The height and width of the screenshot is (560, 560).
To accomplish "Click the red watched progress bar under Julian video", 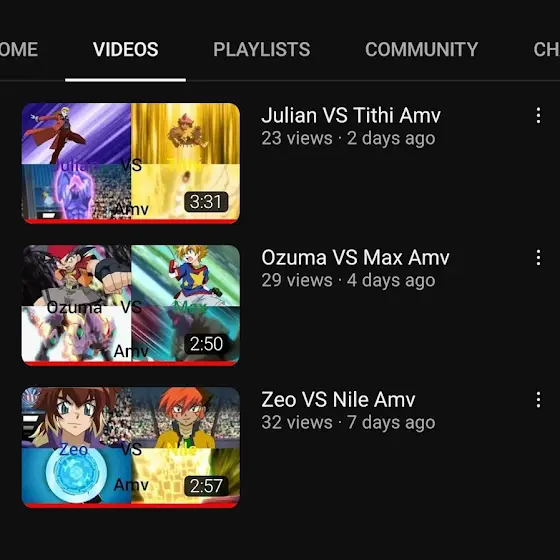I will (131, 221).
